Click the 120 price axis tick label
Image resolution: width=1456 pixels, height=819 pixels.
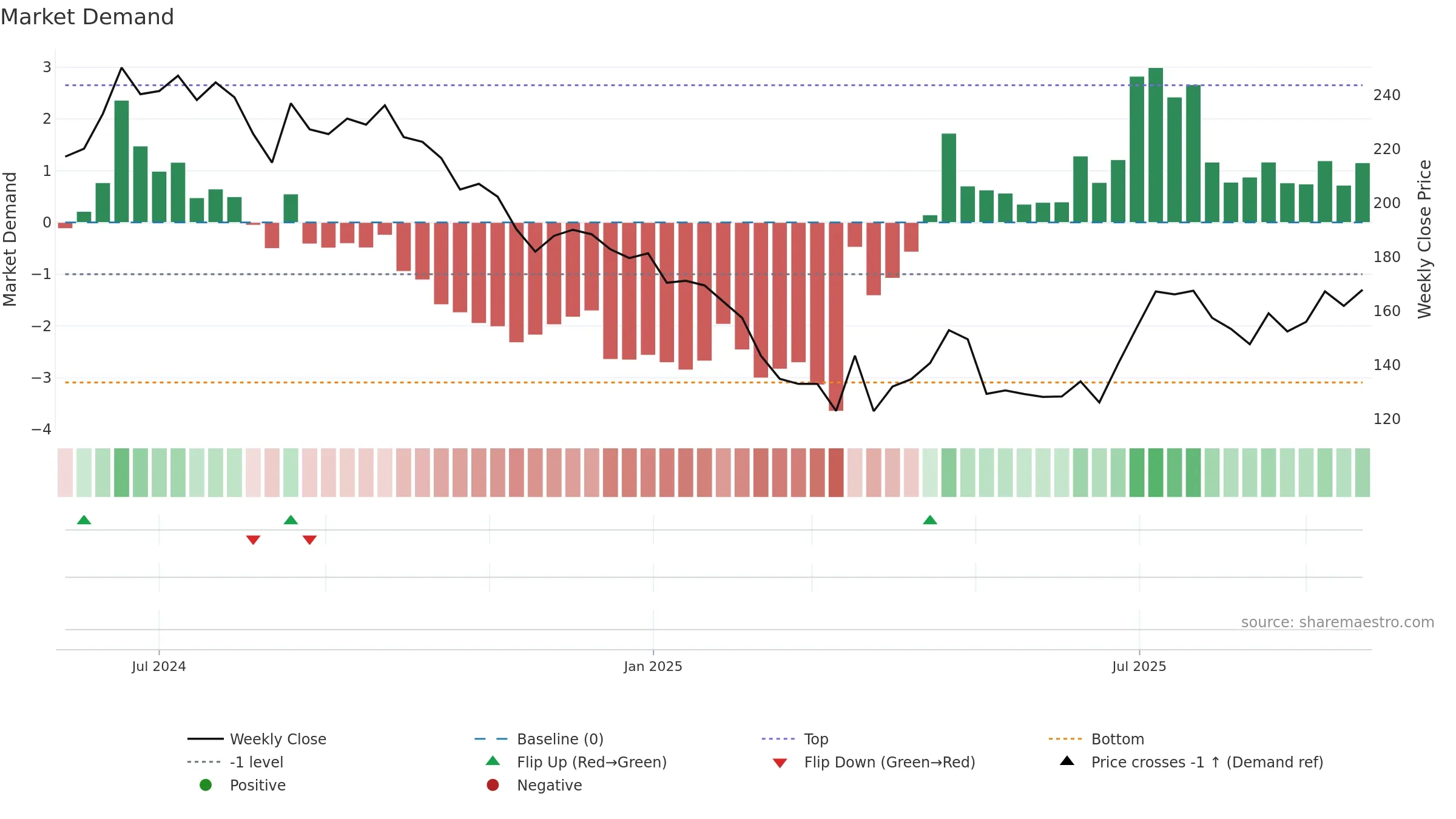(x=1387, y=419)
